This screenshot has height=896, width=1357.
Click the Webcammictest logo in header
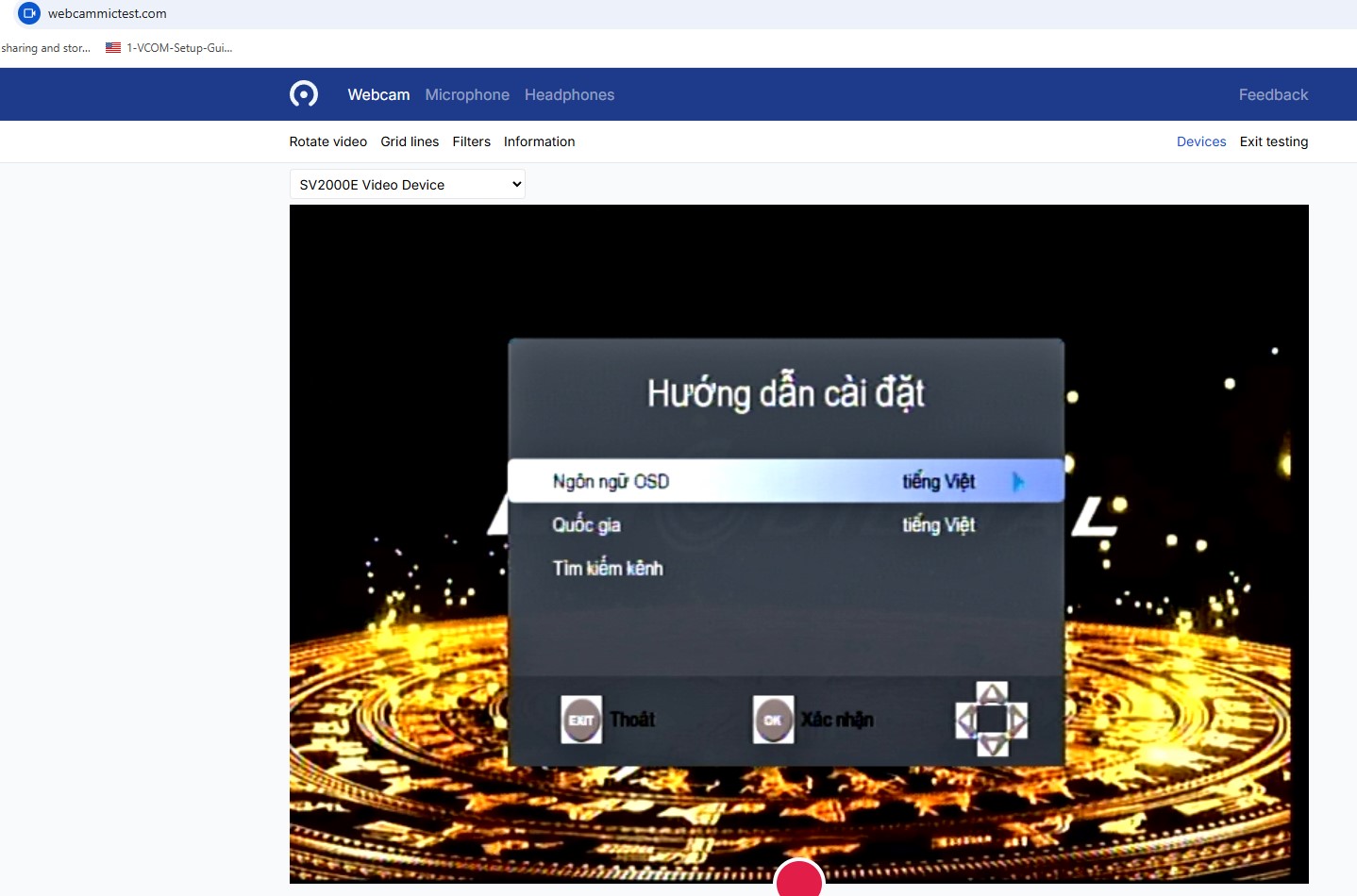click(x=304, y=94)
